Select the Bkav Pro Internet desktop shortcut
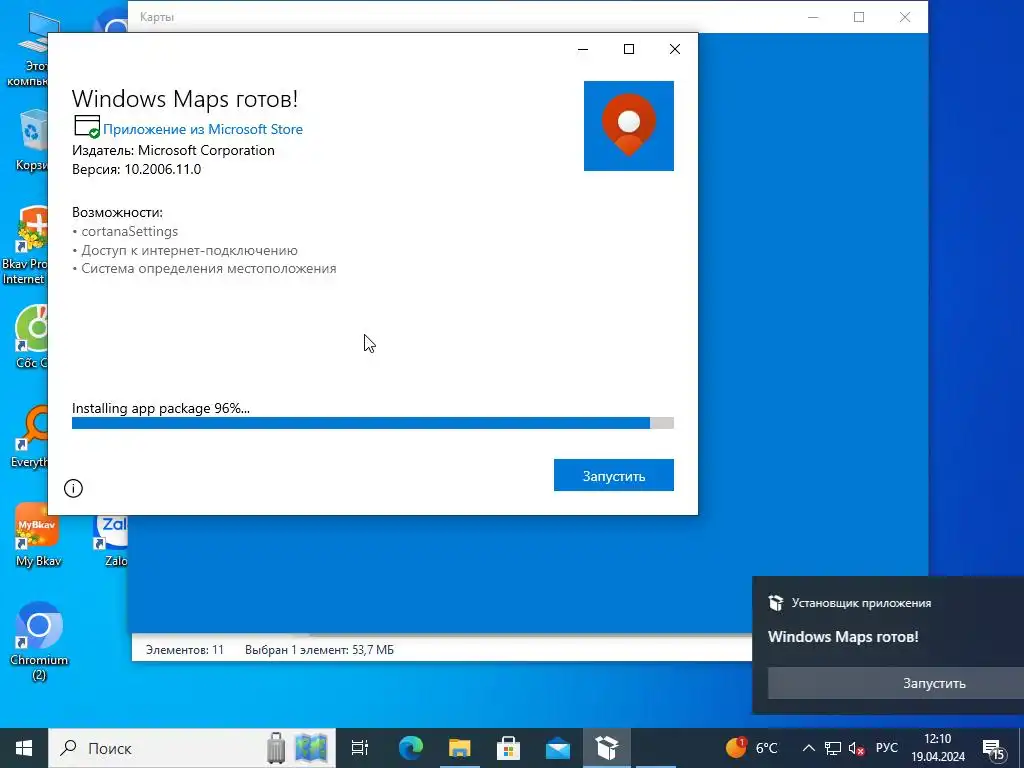The height and width of the screenshot is (768, 1024). point(25,246)
